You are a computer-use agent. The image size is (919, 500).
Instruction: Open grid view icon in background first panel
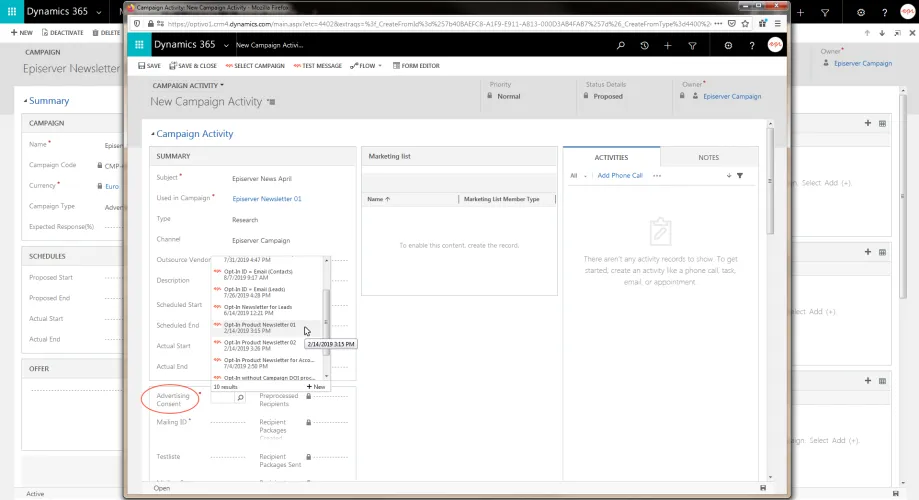882,123
